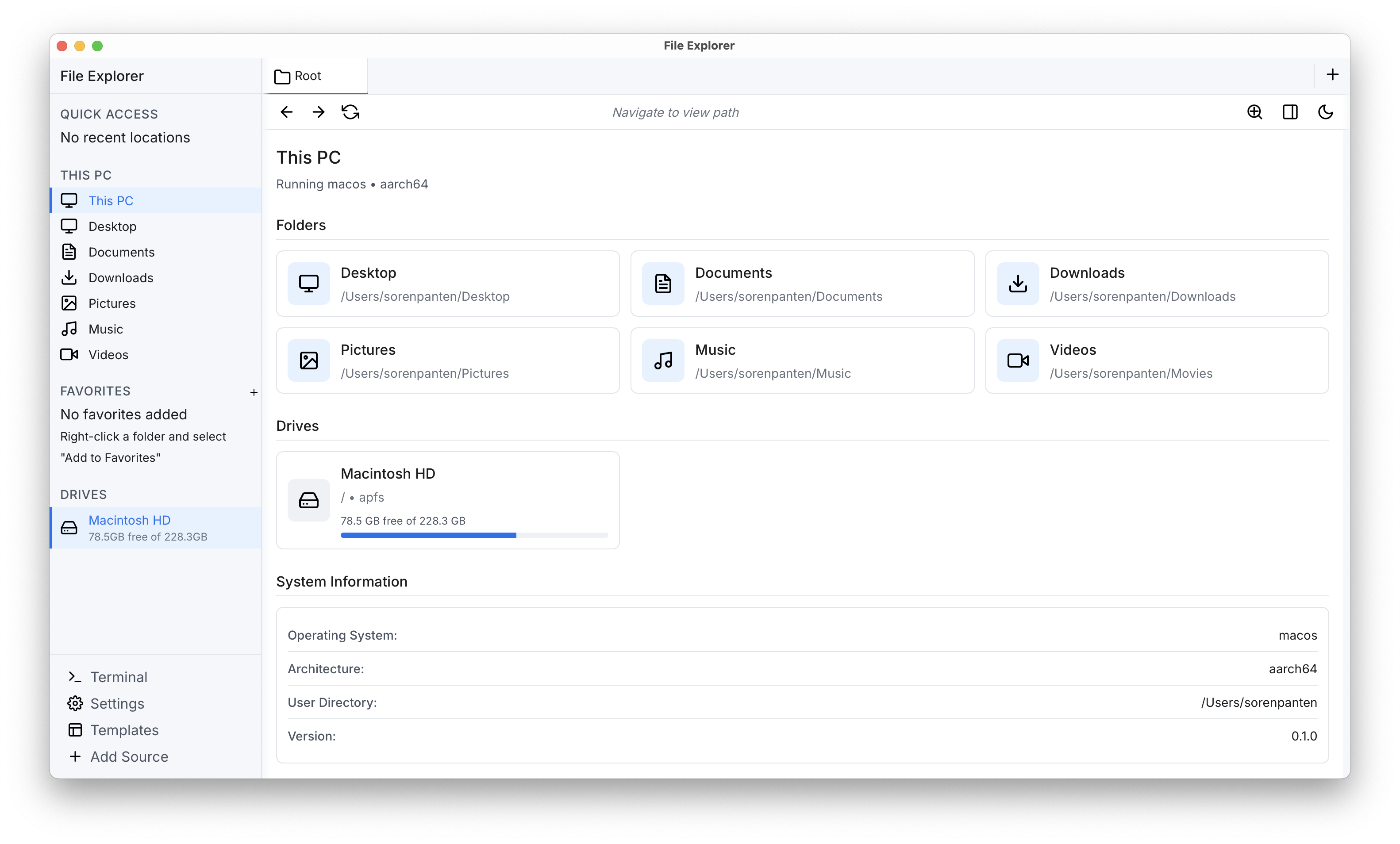1400x844 pixels.
Task: Open the Videos folder card
Action: pyautogui.click(x=1157, y=361)
